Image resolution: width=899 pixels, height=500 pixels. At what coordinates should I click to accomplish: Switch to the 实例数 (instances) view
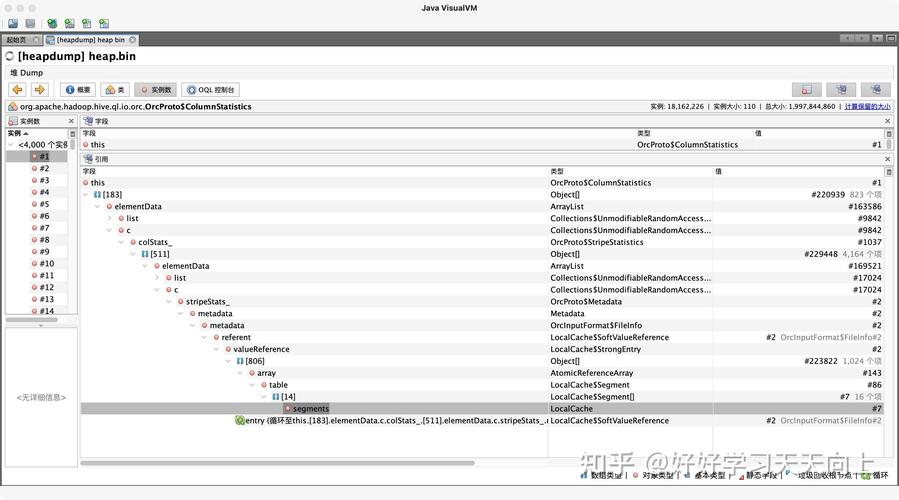click(155, 89)
